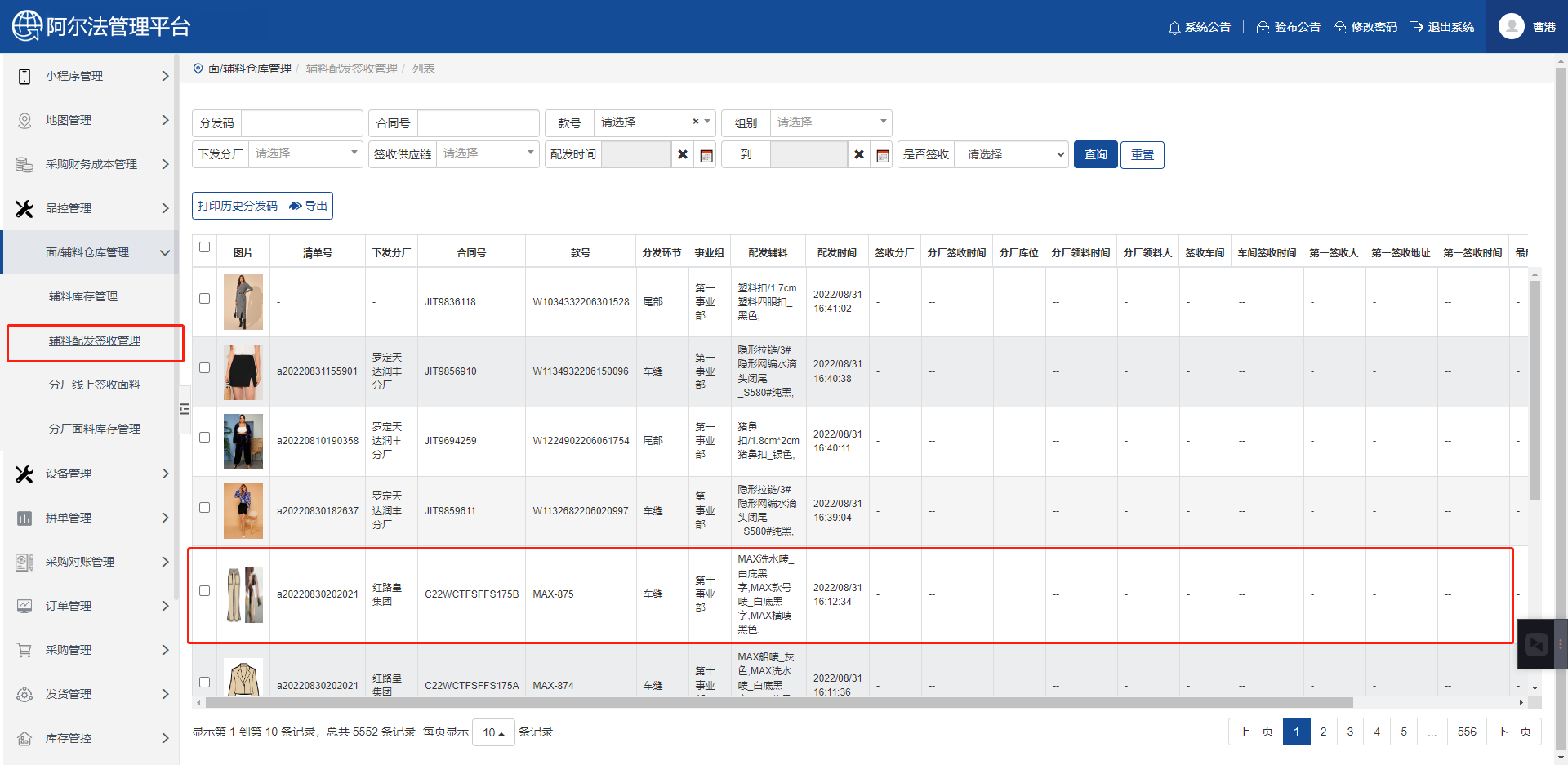The width and height of the screenshot is (1568, 765).
Task: Click the 分发码 input field
Action: click(301, 123)
